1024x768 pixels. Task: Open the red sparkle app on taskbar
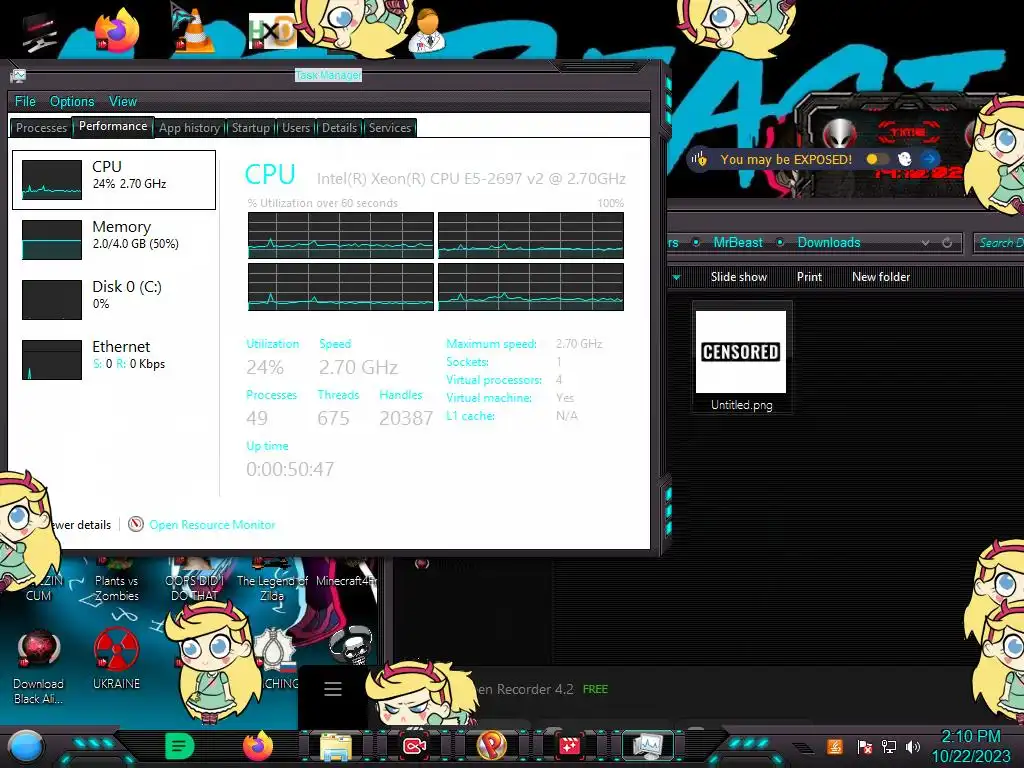569,746
